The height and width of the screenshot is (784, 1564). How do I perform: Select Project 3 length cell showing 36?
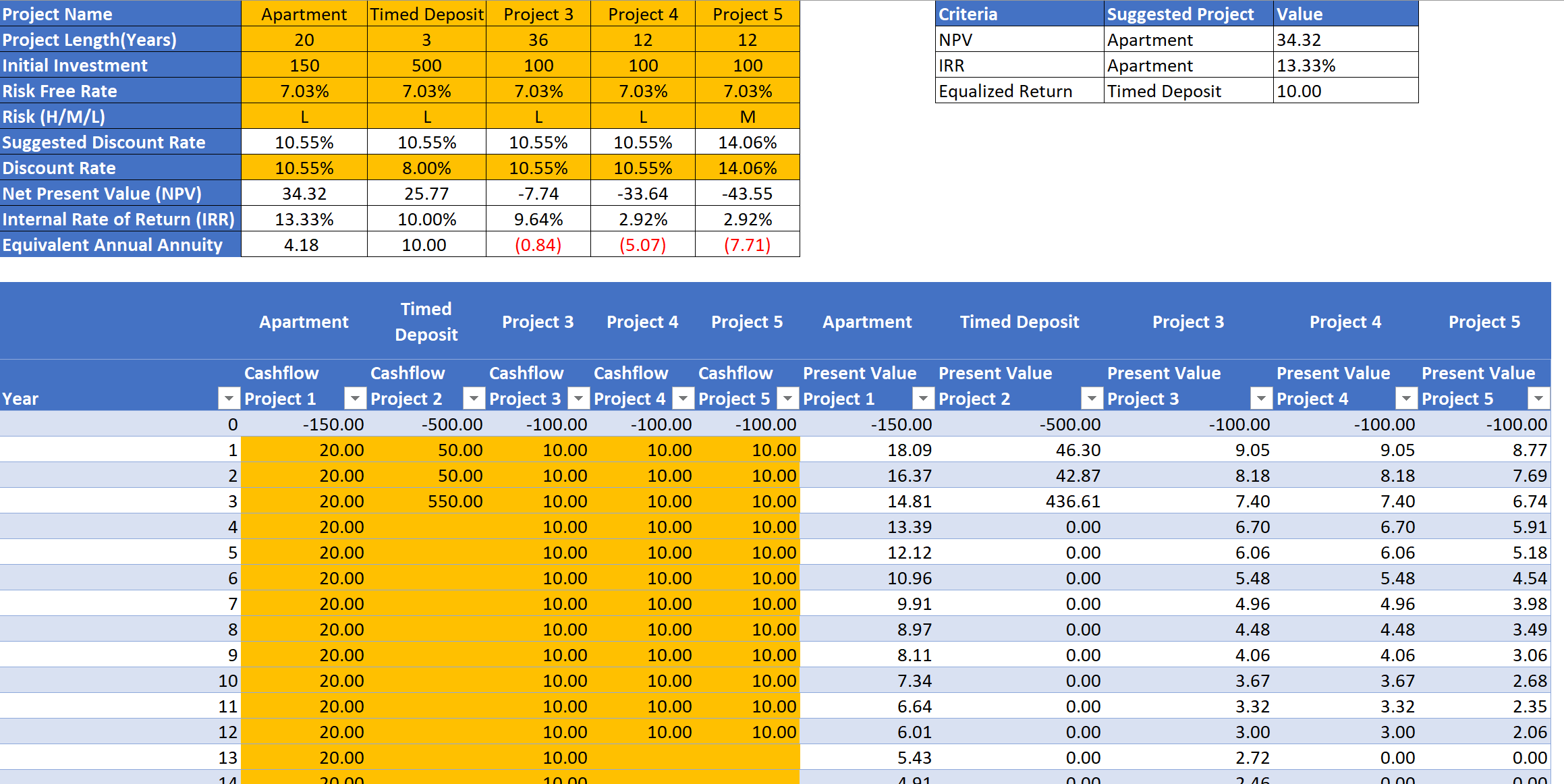538,40
